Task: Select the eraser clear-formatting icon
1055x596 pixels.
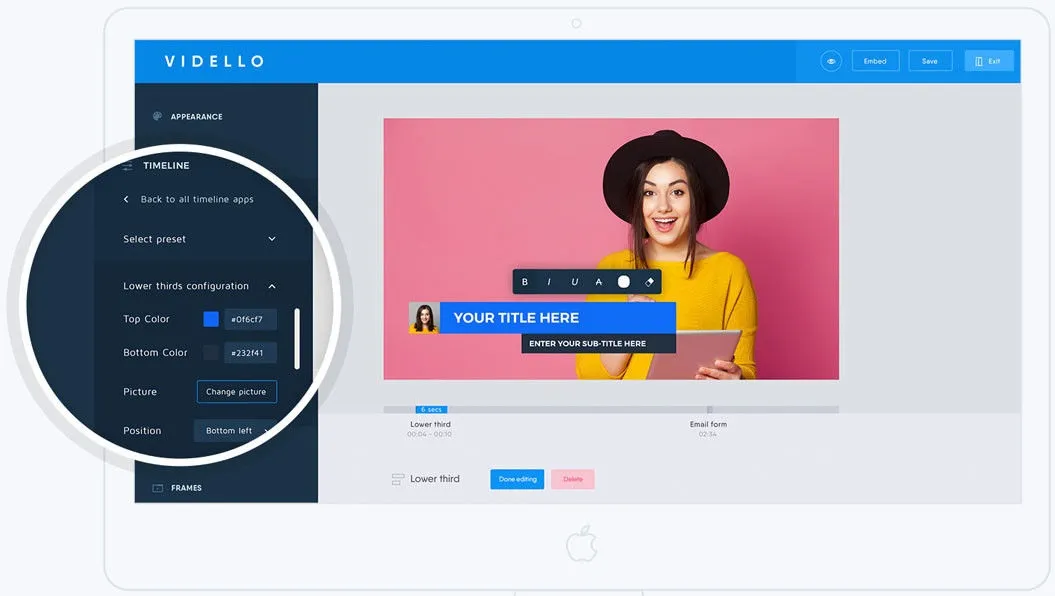Action: (650, 282)
